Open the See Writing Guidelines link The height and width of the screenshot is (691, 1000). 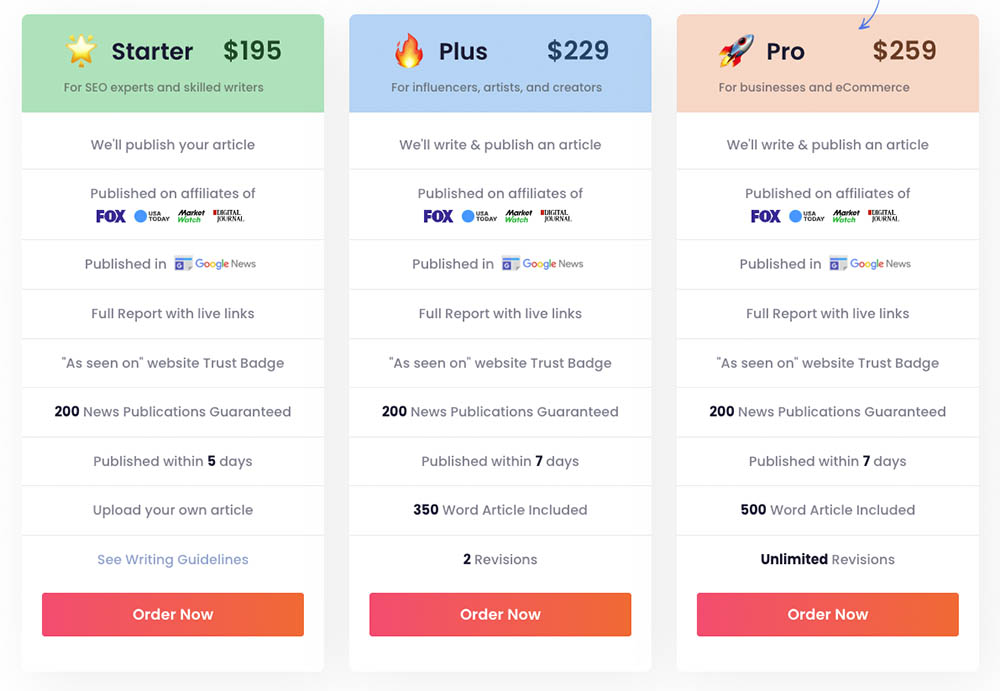point(172,560)
